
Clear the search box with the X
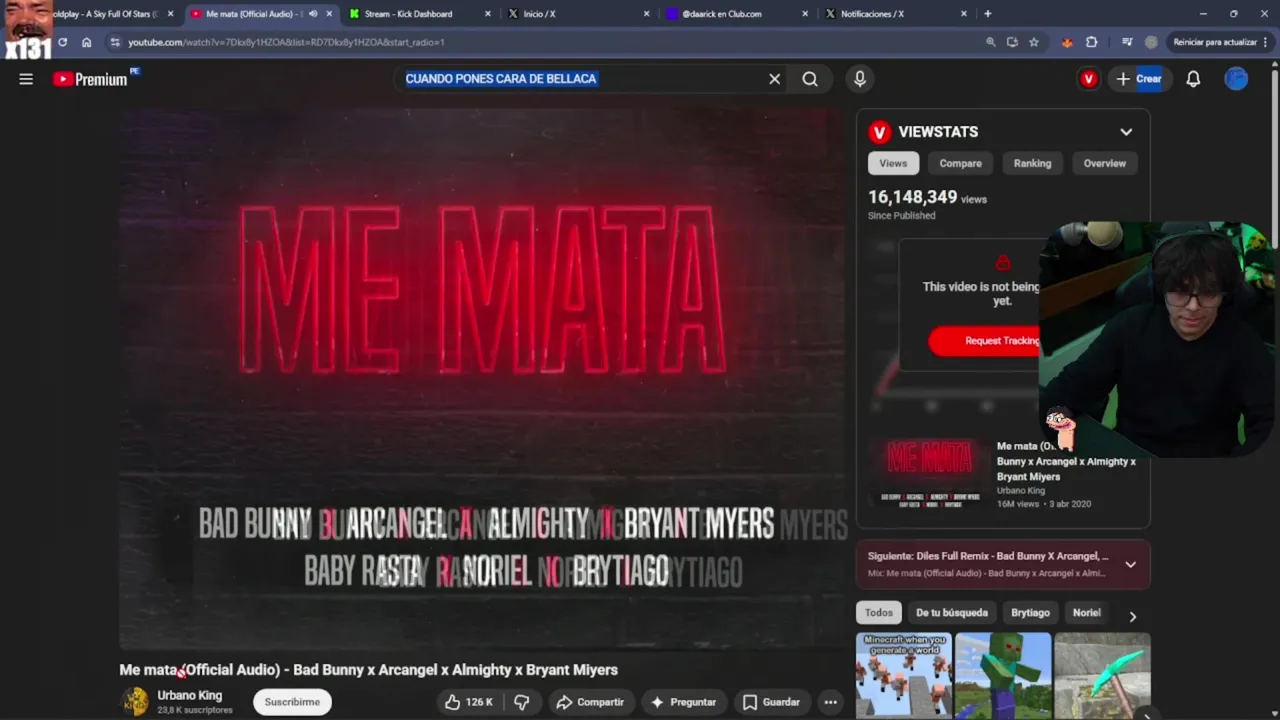[x=774, y=79]
